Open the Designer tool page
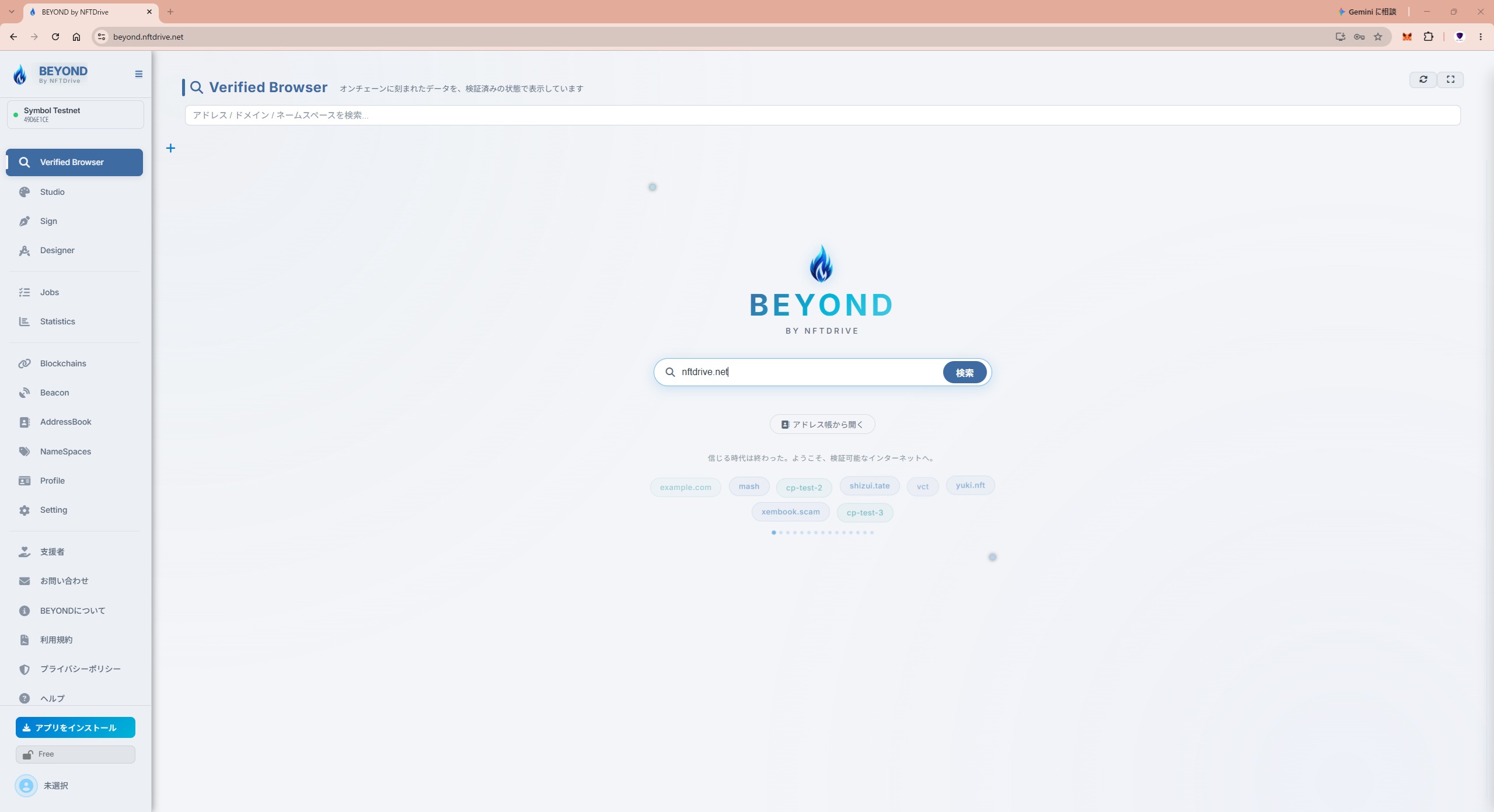1494x812 pixels. pyautogui.click(x=74, y=250)
